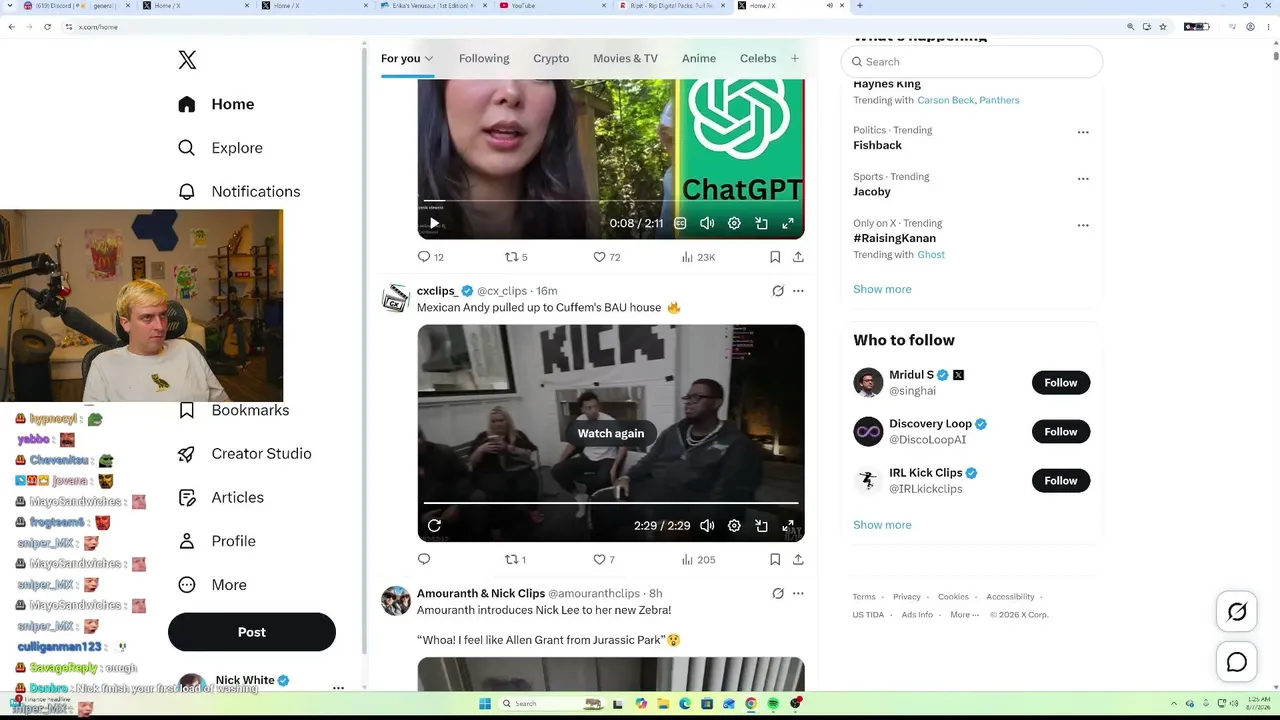
Task: Open more options for #RaisingKanan trend
Action: click(1083, 225)
